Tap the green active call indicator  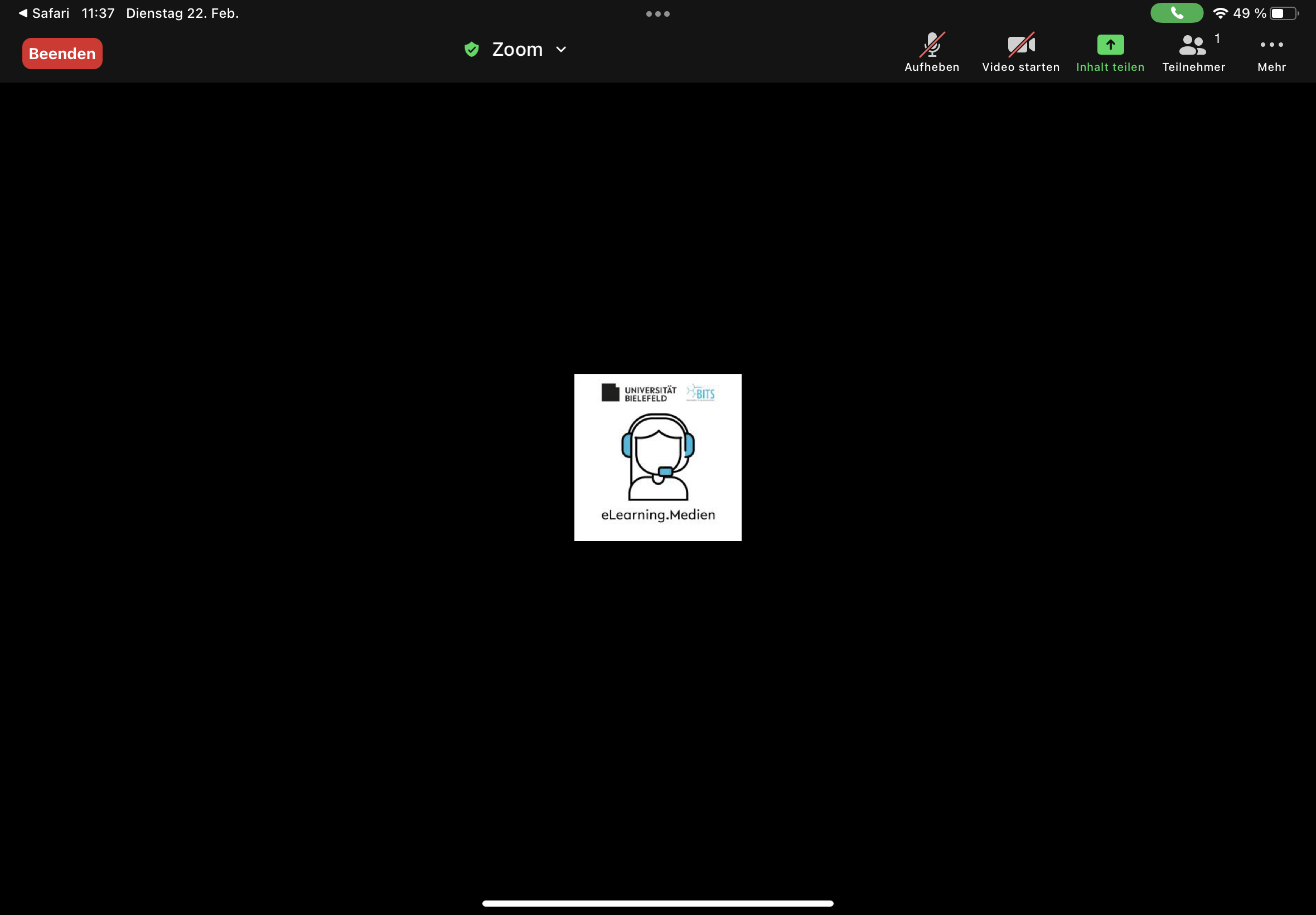click(1176, 13)
